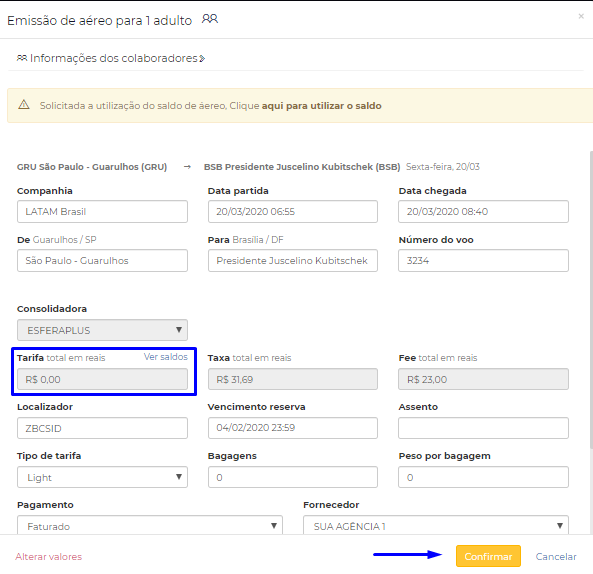Image resolution: width=593 pixels, height=574 pixels.
Task: Click the Número do voo field
Action: [483, 261]
